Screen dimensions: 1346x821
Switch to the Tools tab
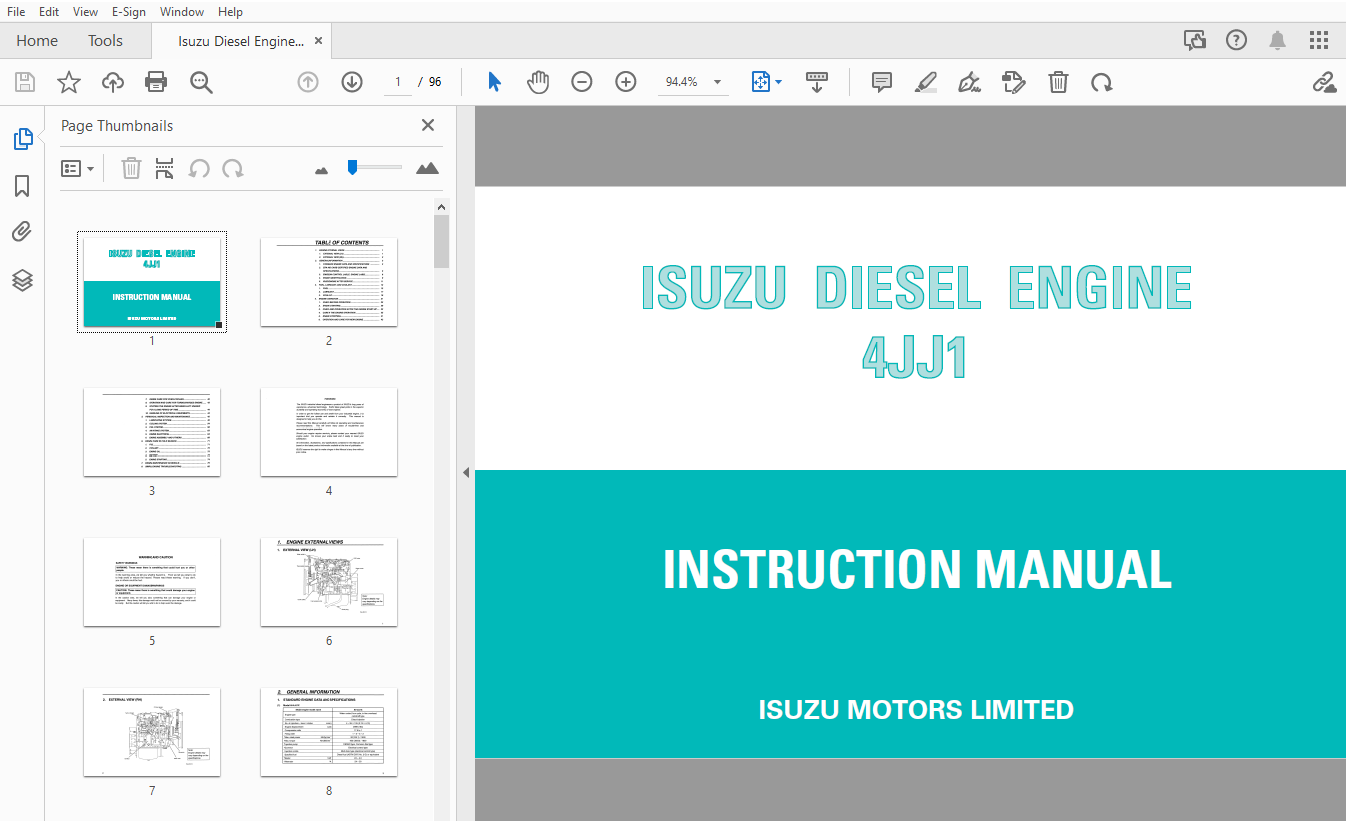point(105,41)
